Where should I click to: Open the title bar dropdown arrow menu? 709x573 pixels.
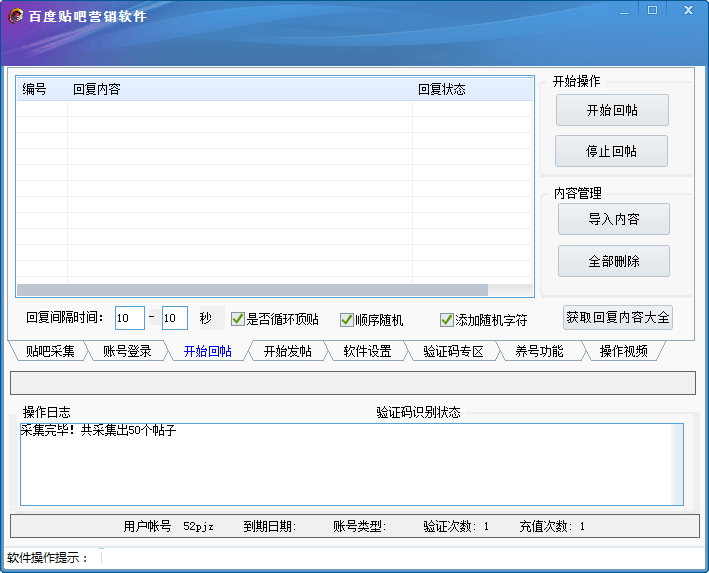(x=625, y=11)
